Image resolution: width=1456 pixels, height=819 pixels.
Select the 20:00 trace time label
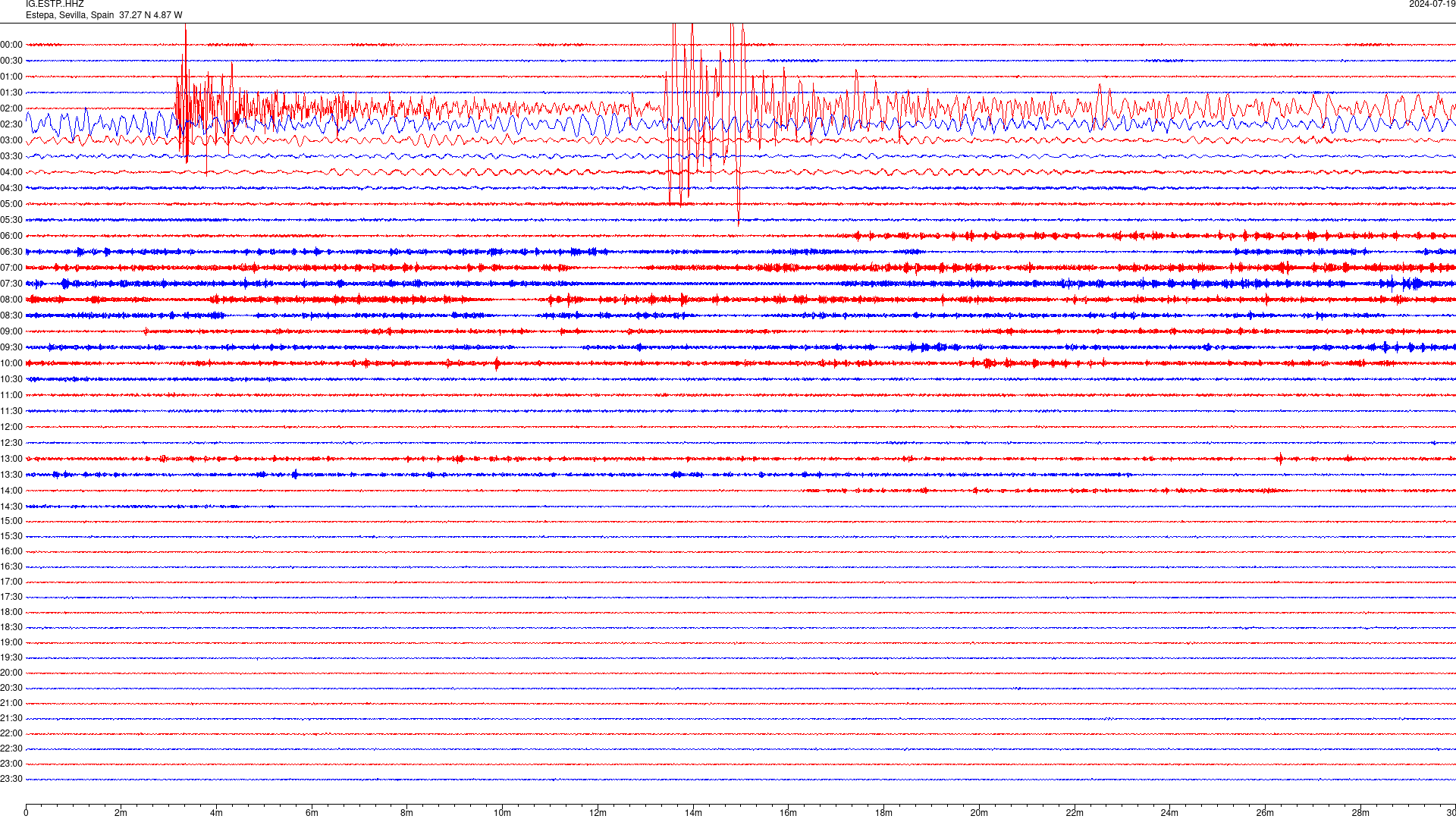(11, 673)
